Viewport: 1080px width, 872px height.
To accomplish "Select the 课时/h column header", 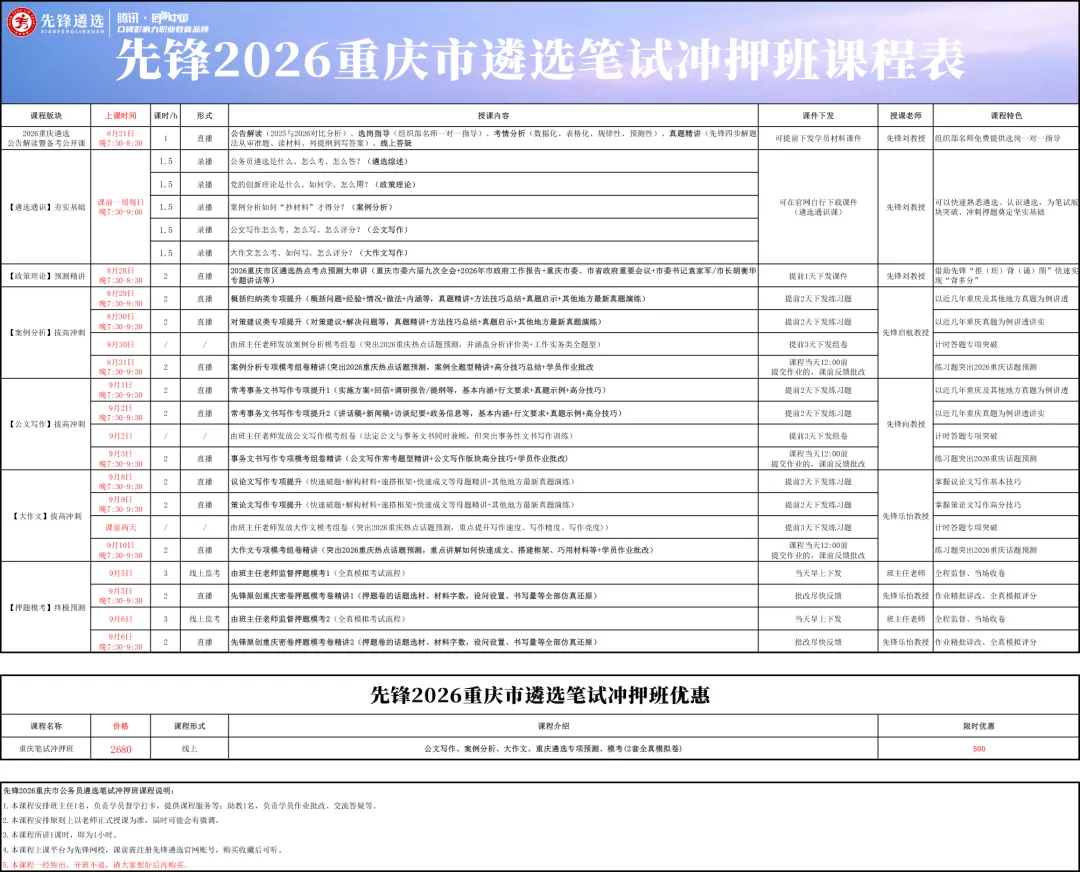I will pos(165,116).
